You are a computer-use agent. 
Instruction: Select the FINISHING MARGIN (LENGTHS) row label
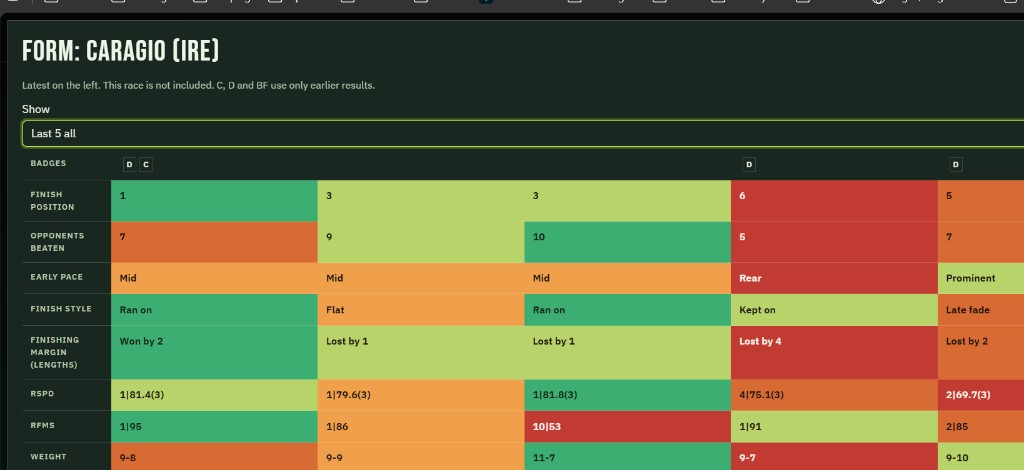(x=54, y=352)
